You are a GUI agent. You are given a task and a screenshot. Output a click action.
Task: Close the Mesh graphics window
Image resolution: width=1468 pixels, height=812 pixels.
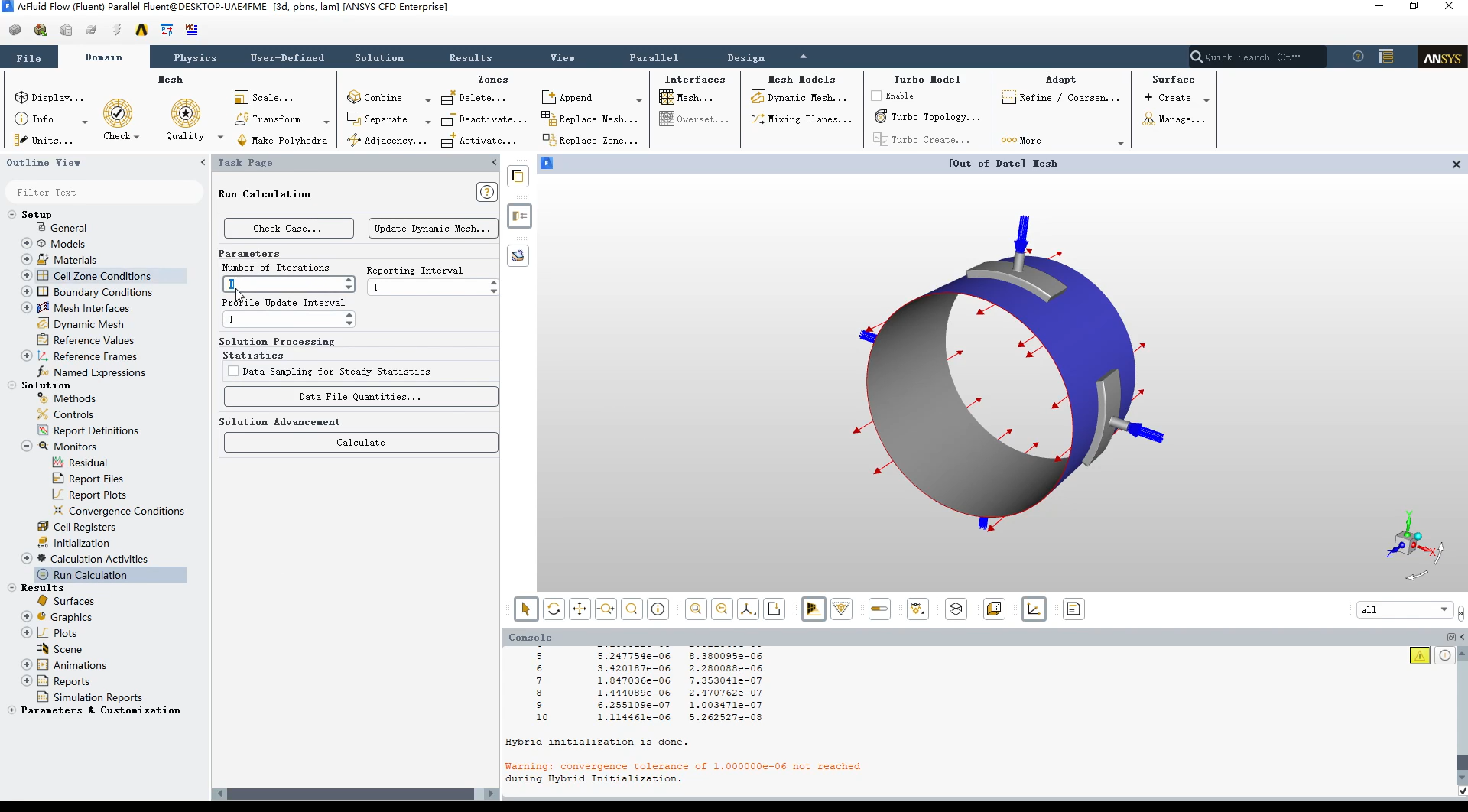click(x=1456, y=164)
